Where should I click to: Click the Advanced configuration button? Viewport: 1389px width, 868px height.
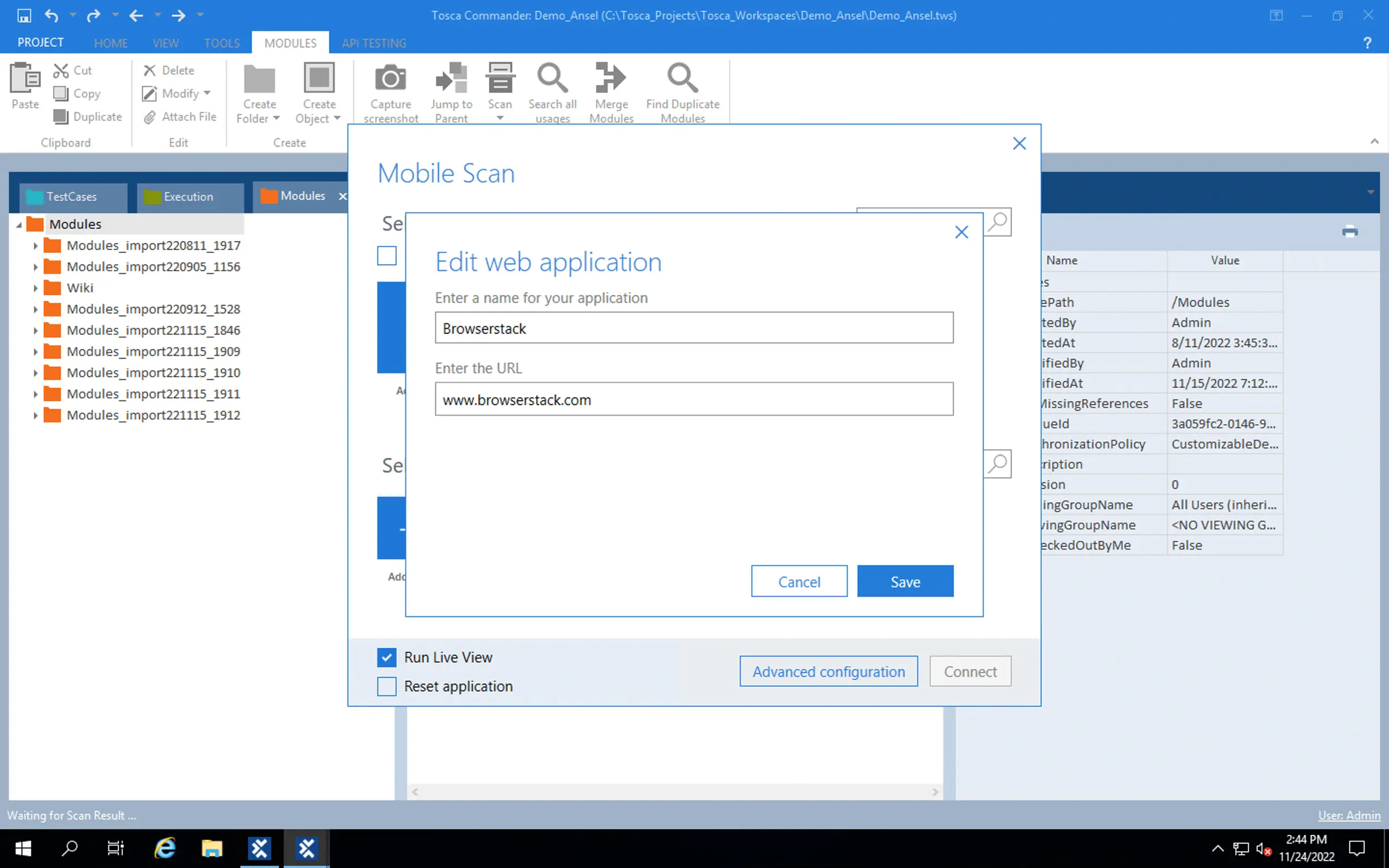[x=828, y=671]
